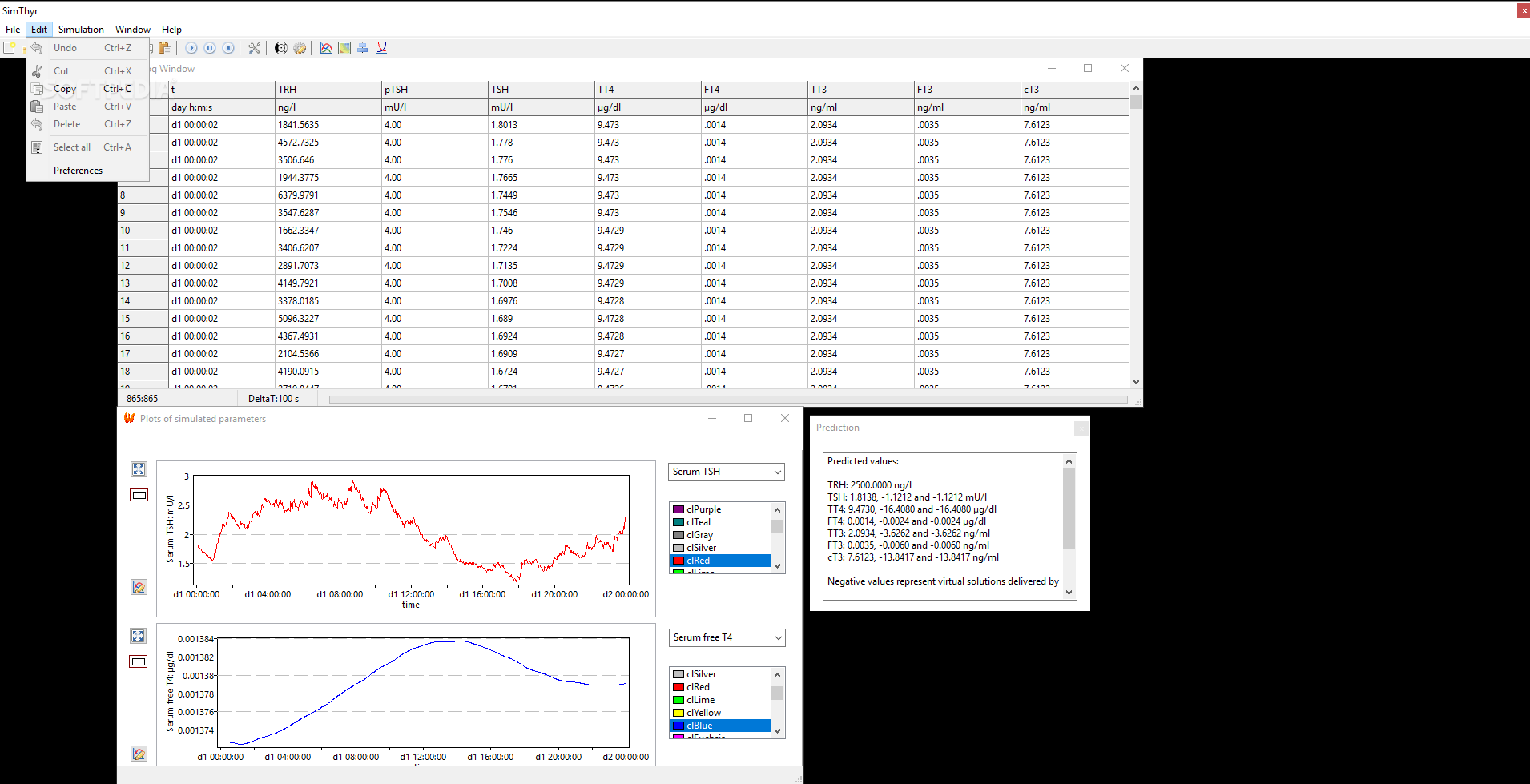Open the crossing curves equilibrium diagram icon
This screenshot has width=1530, height=784.
point(381,48)
